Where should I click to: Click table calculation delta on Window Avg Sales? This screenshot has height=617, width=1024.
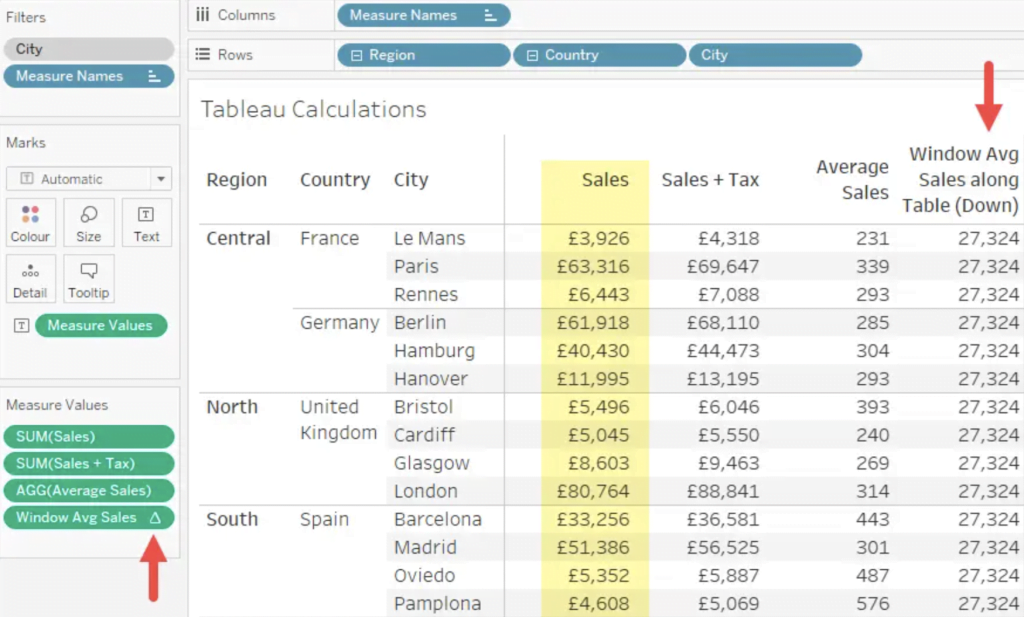pyautogui.click(x=155, y=518)
